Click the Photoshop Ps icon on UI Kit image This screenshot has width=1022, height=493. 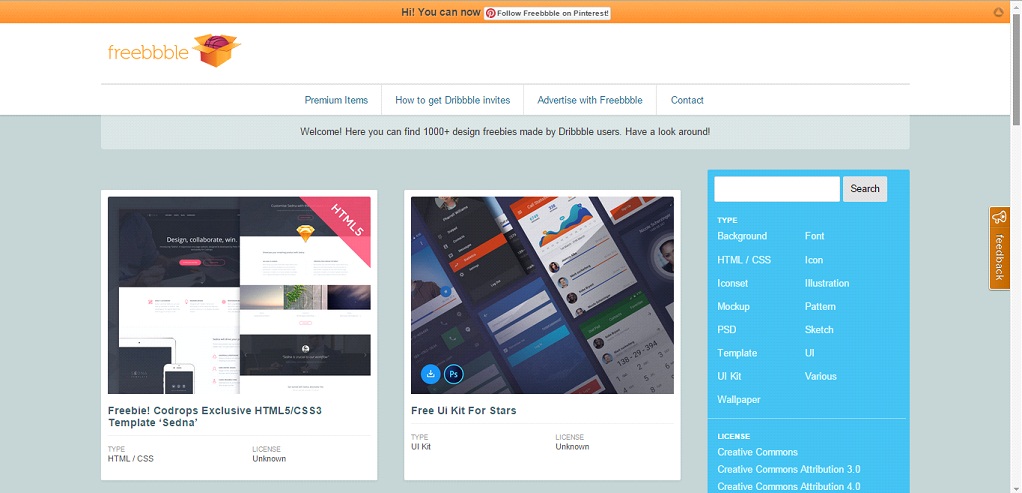454,374
